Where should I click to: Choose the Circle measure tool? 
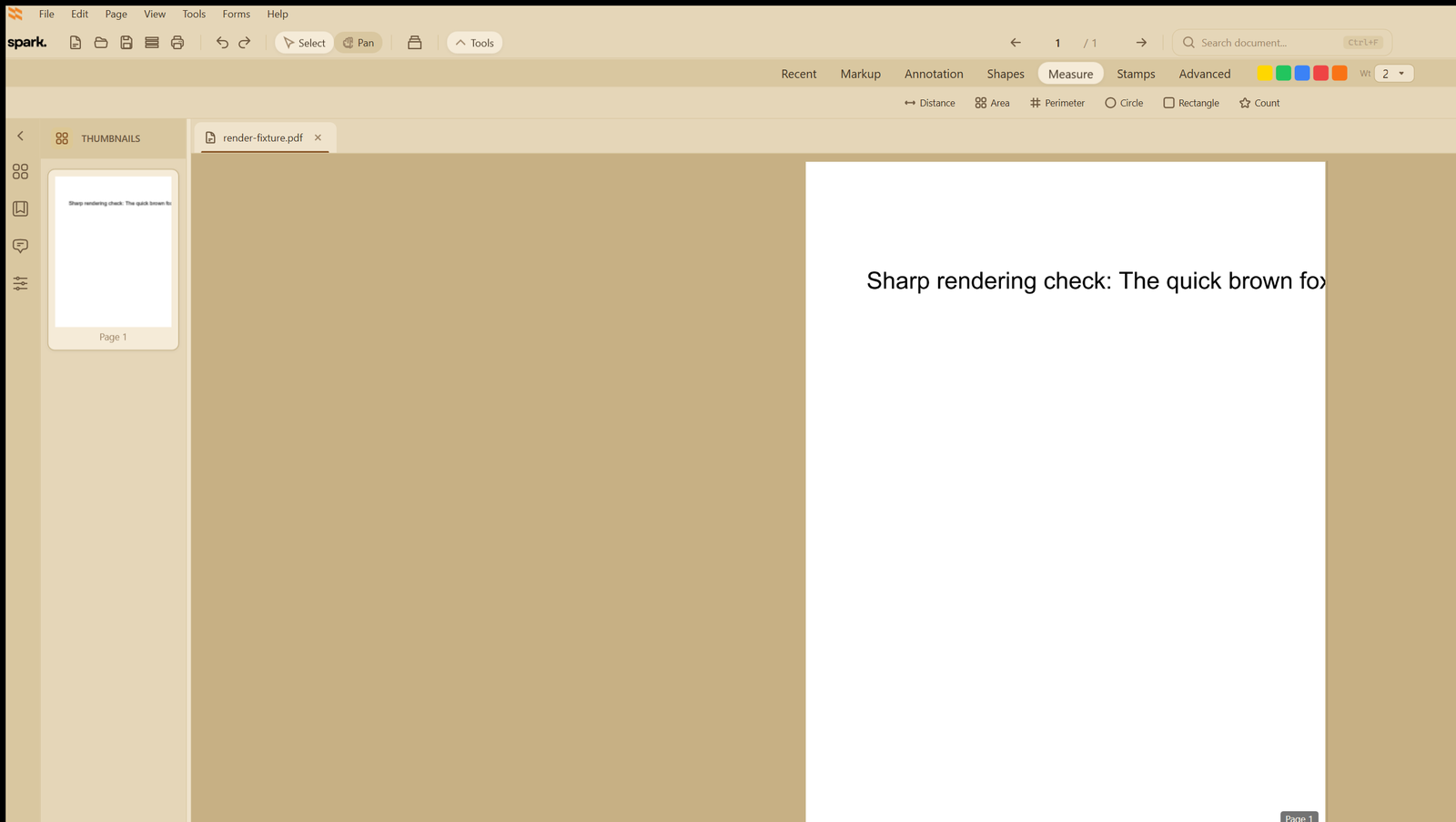1124,103
